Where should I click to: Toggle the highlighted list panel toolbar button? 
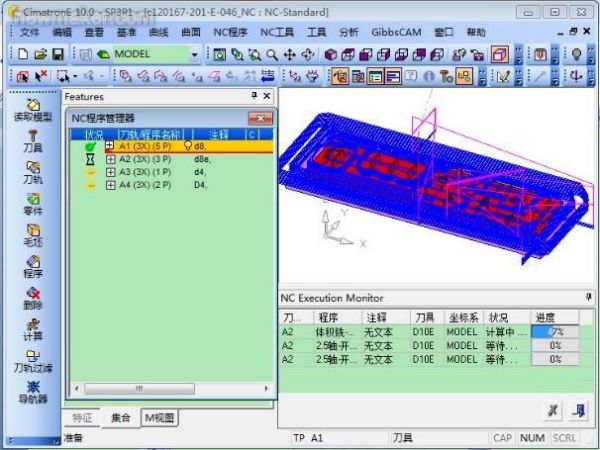tap(375, 76)
